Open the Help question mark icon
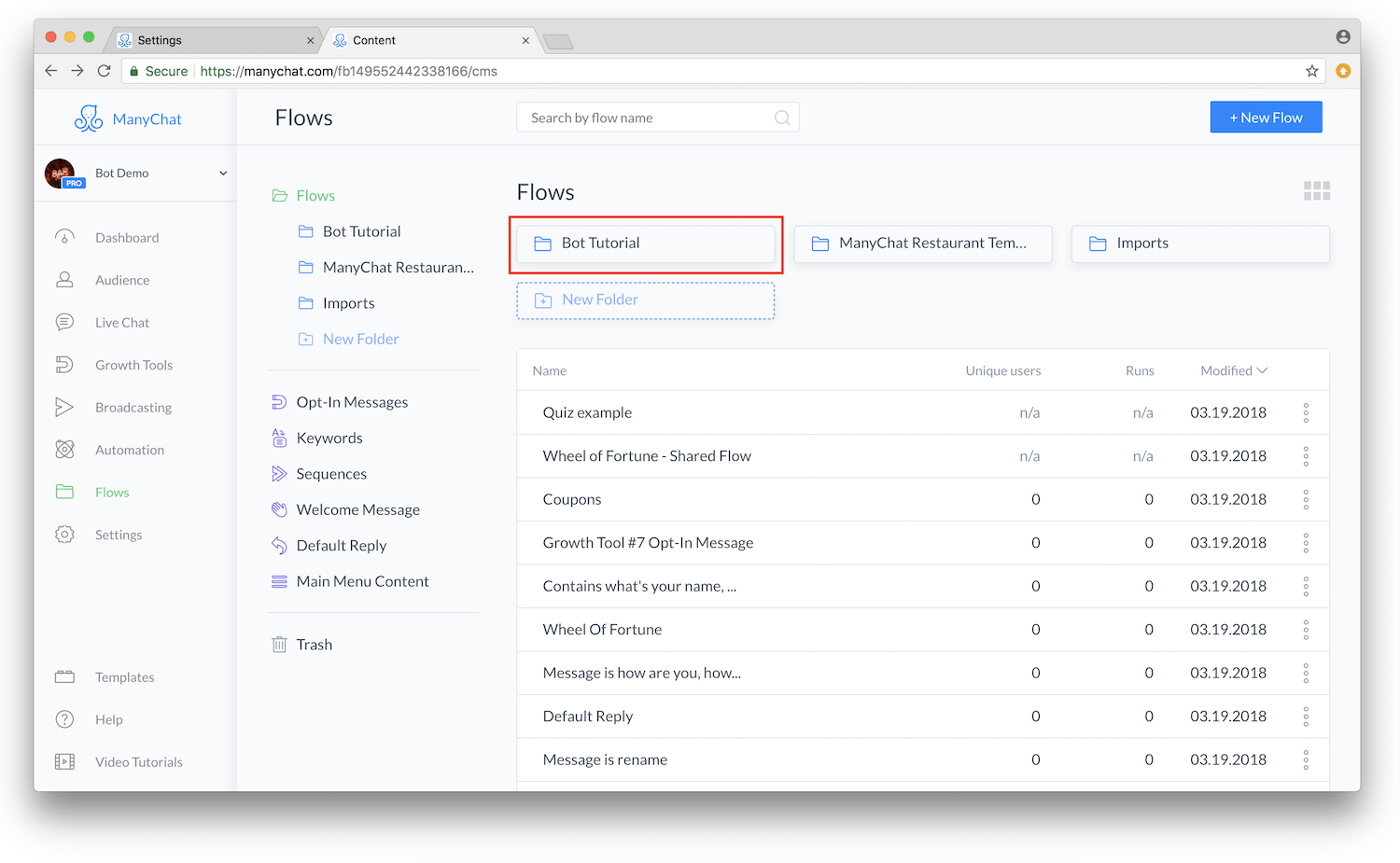Image resolution: width=1400 pixels, height=863 pixels. [x=64, y=719]
